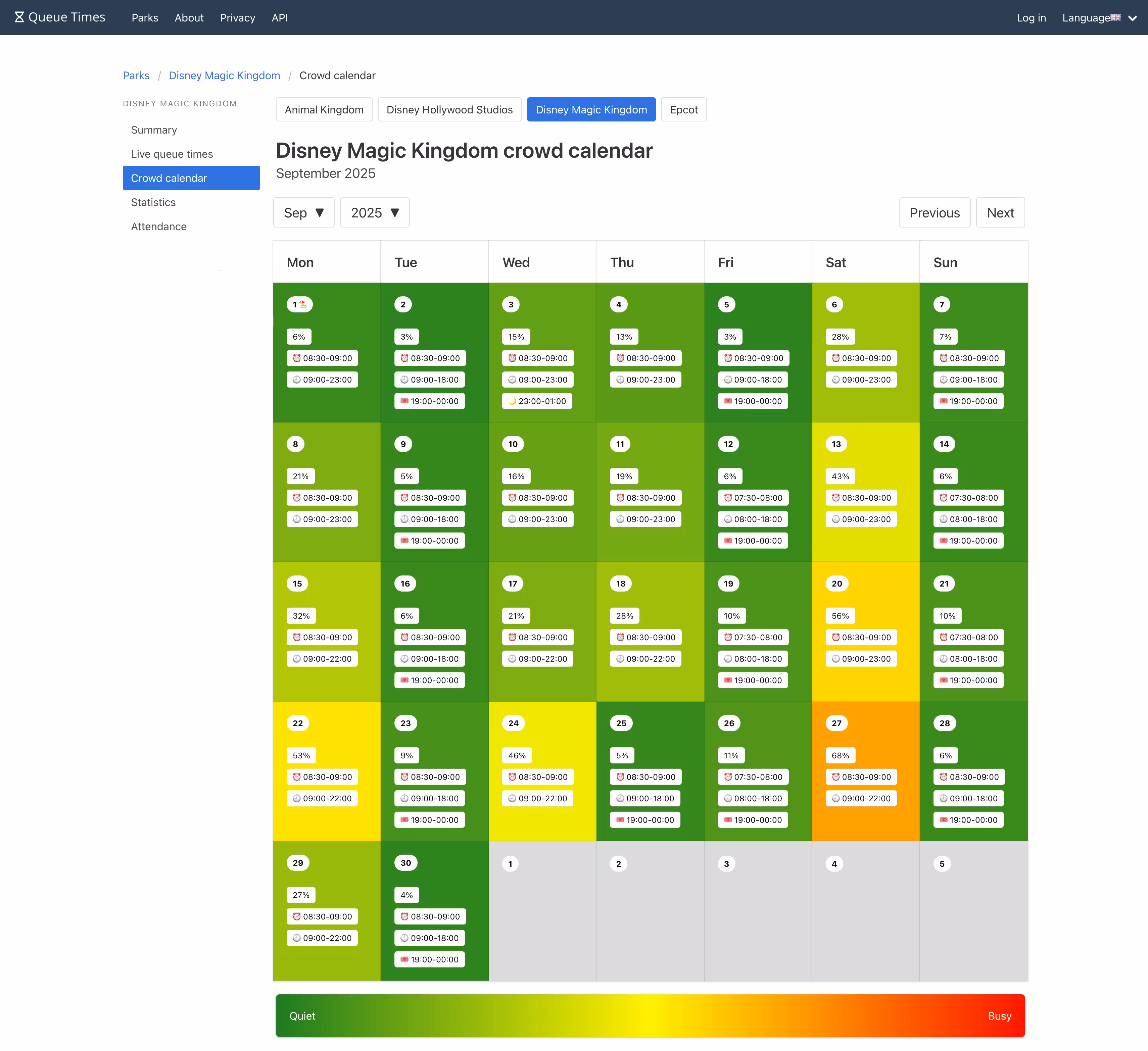Switch to the Epcot park tab
Image resolution: width=1148 pixels, height=1051 pixels.
pyautogui.click(x=683, y=110)
